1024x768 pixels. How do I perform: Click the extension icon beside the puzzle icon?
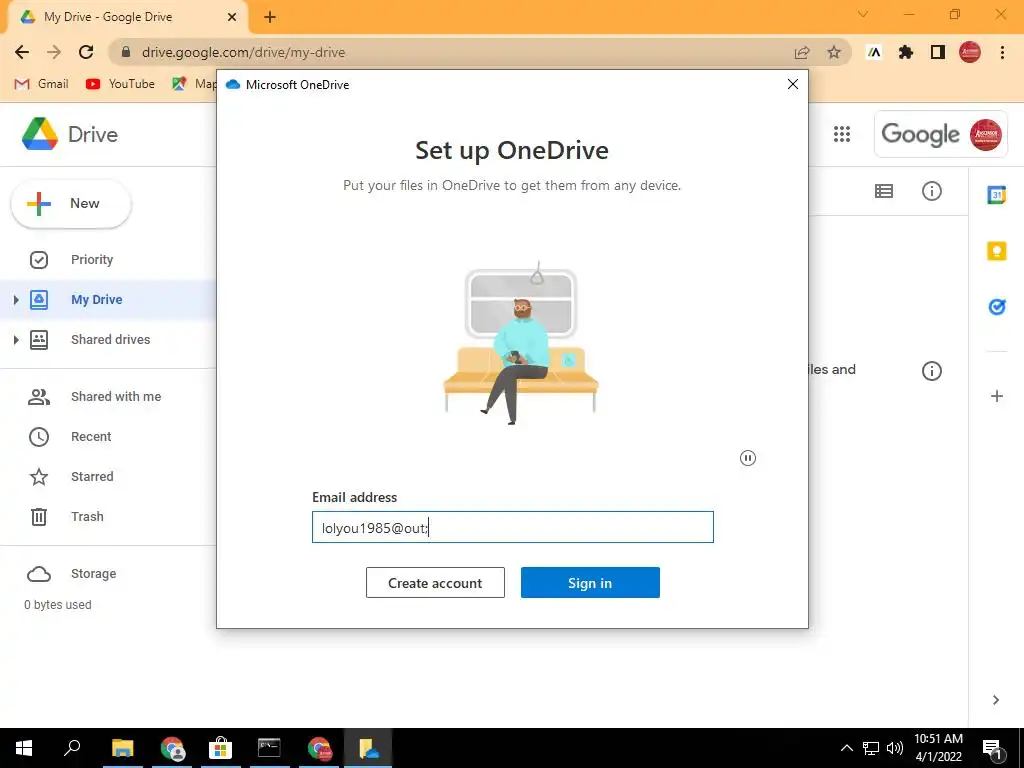click(x=874, y=52)
